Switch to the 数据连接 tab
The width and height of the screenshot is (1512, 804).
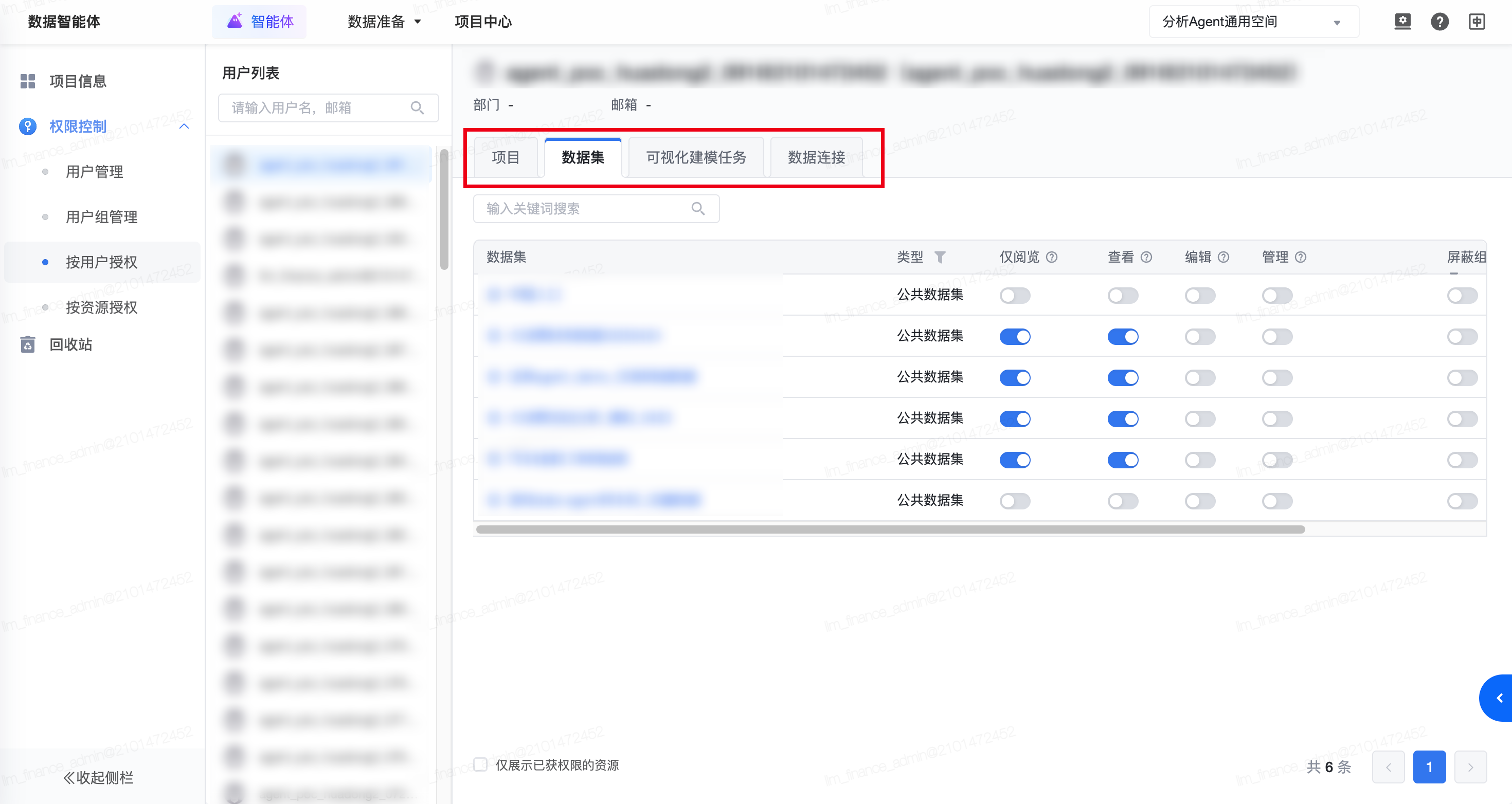point(816,157)
